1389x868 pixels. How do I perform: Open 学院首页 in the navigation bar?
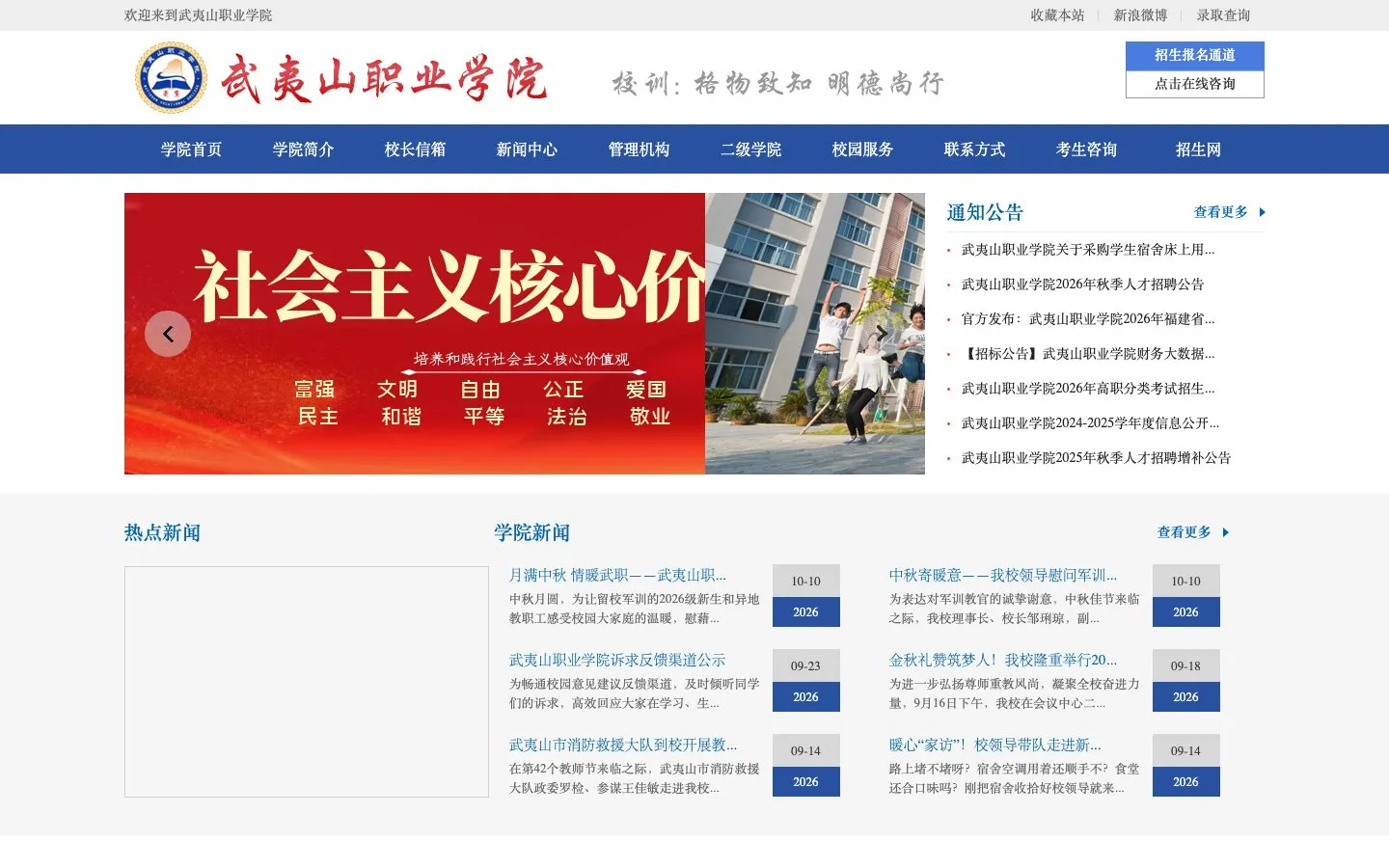tap(191, 149)
